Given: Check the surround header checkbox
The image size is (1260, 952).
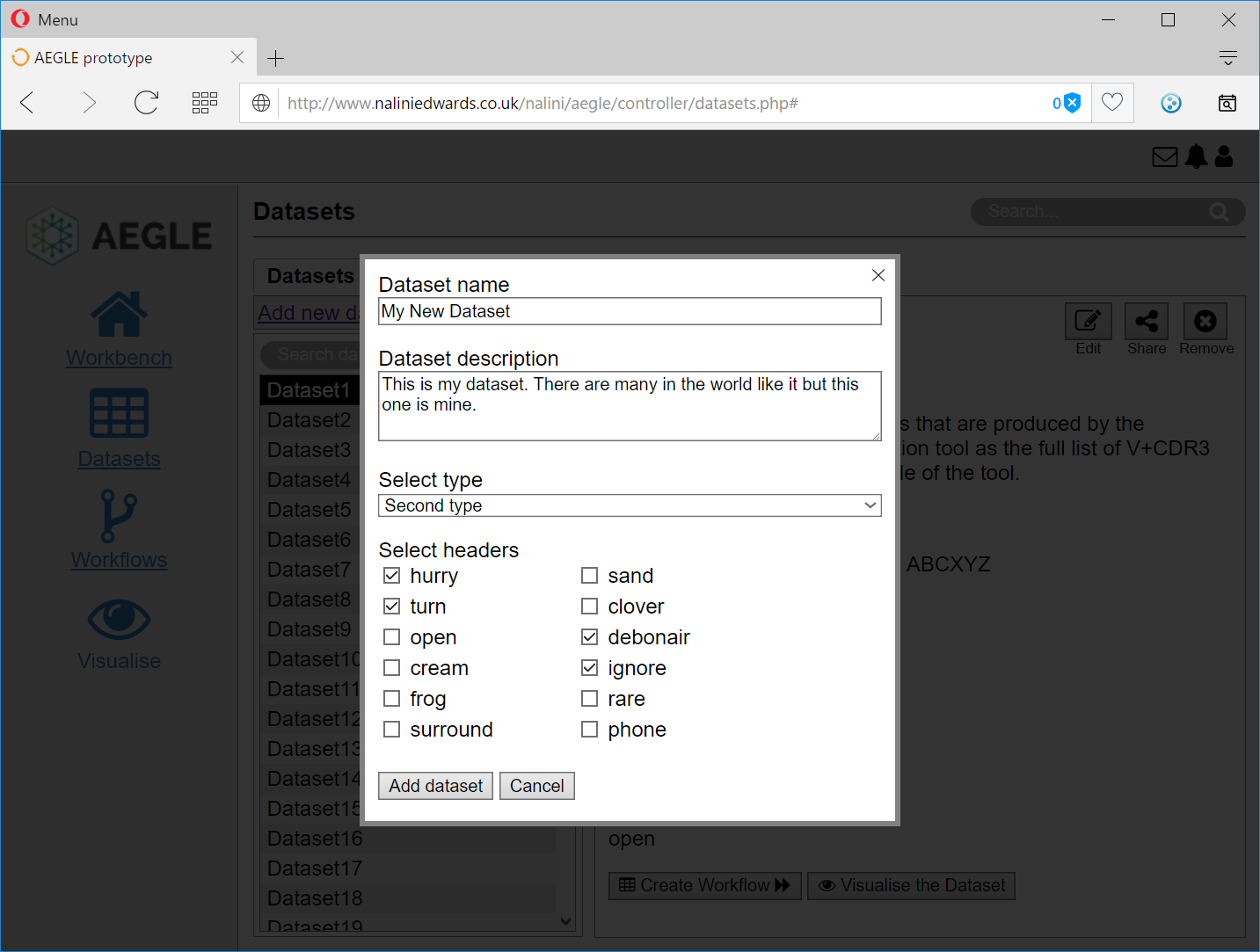Looking at the screenshot, I should (392, 730).
